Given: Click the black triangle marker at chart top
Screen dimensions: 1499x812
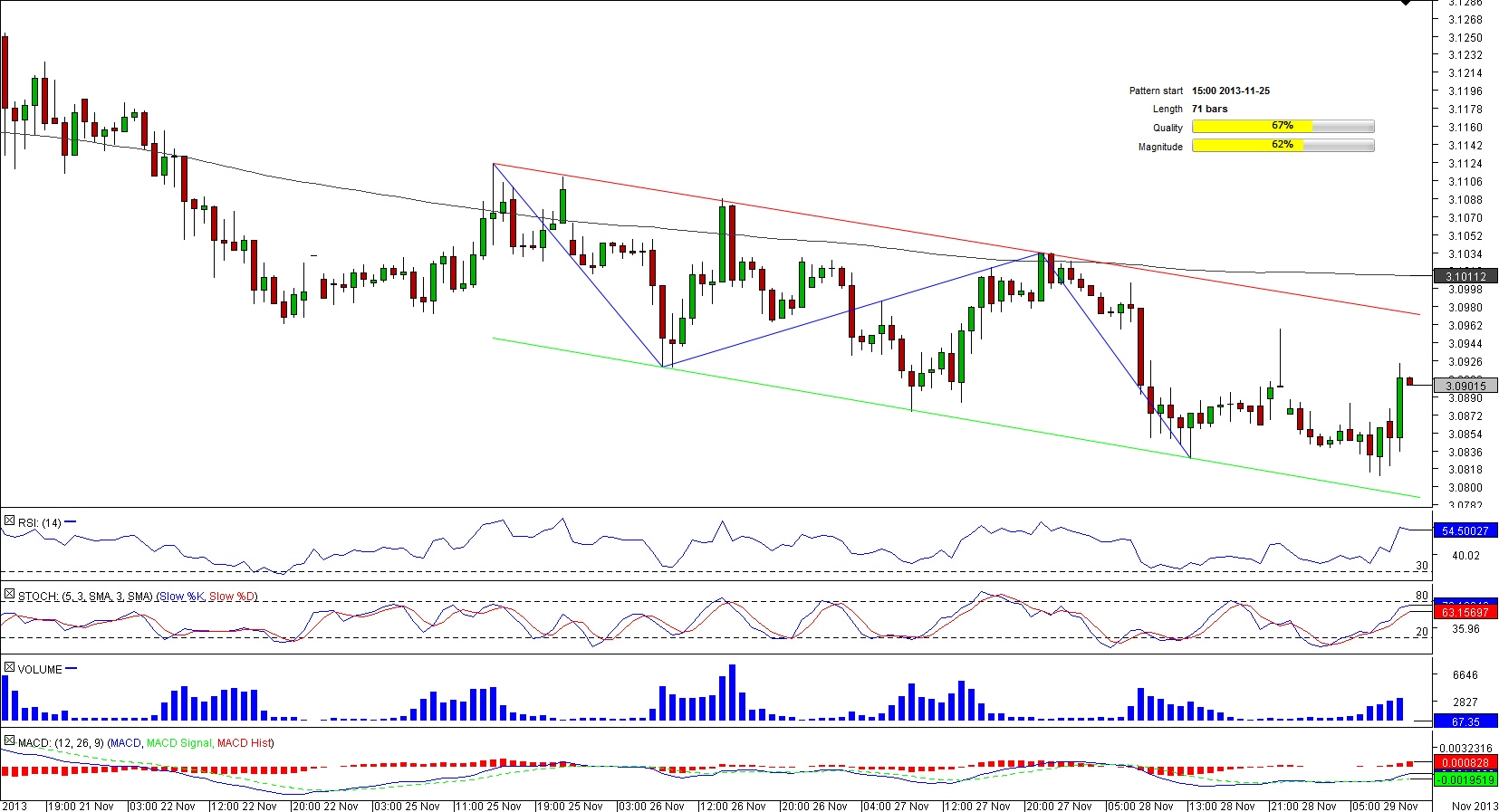Looking at the screenshot, I should 1406,3.
